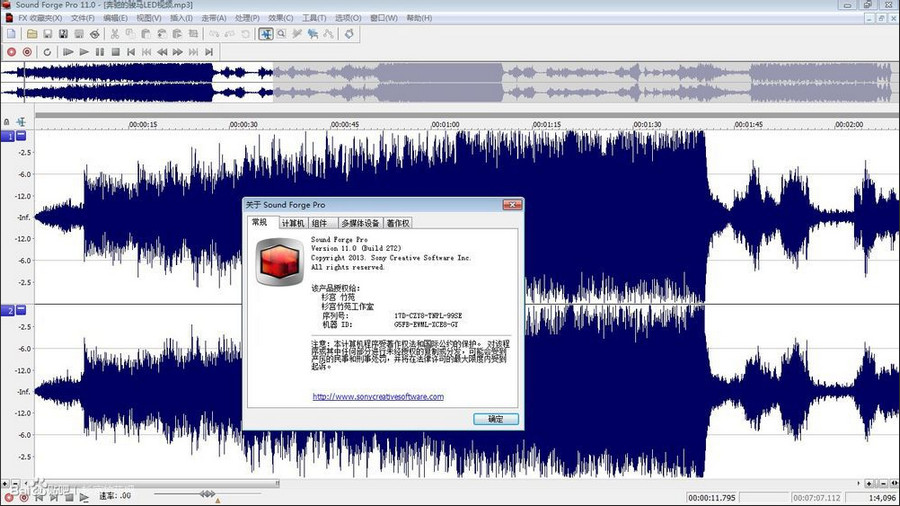The width and height of the screenshot is (900, 506).
Task: Select the Magnify zoom tool
Action: (283, 34)
